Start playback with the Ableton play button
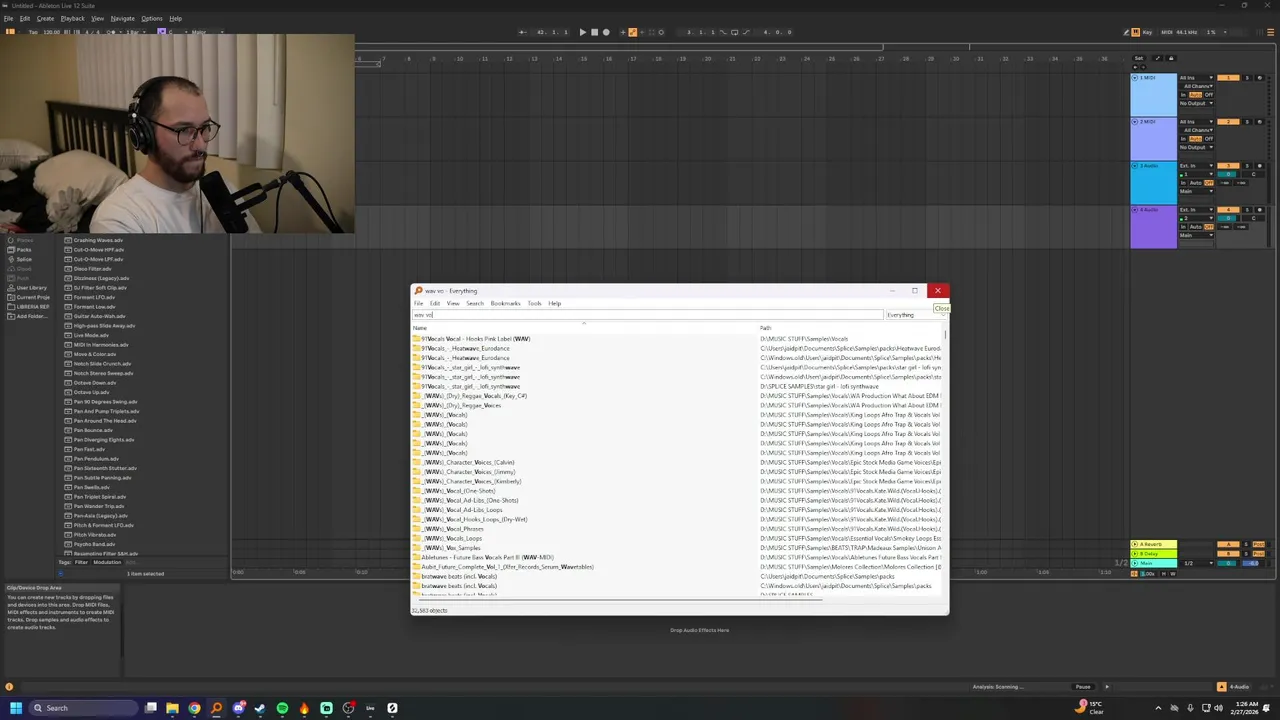Screen dimensions: 1280x720 click(583, 32)
